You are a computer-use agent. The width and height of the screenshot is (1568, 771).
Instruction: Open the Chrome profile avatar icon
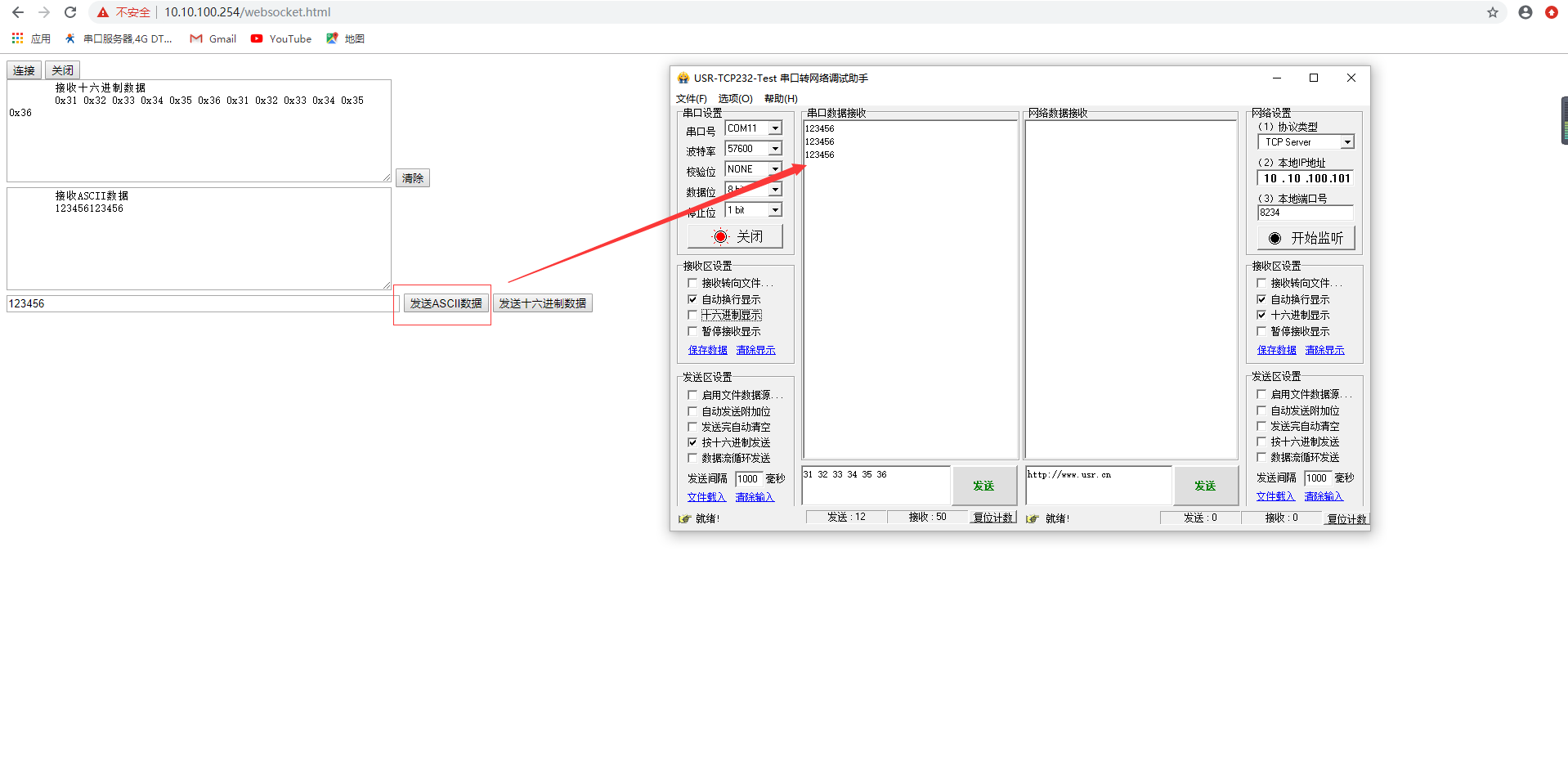1525,12
